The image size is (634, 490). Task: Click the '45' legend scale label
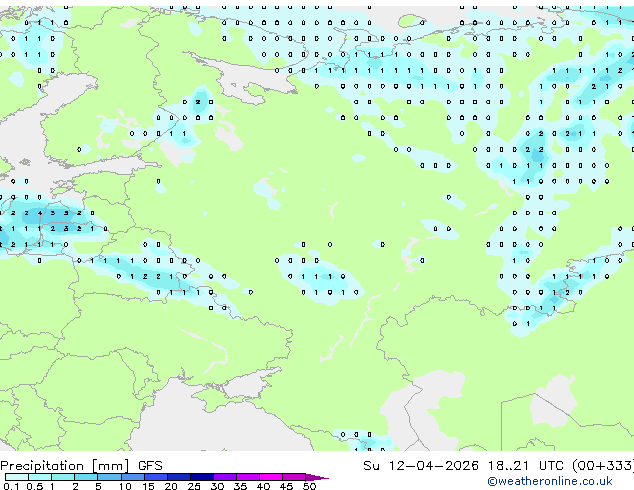[286, 486]
